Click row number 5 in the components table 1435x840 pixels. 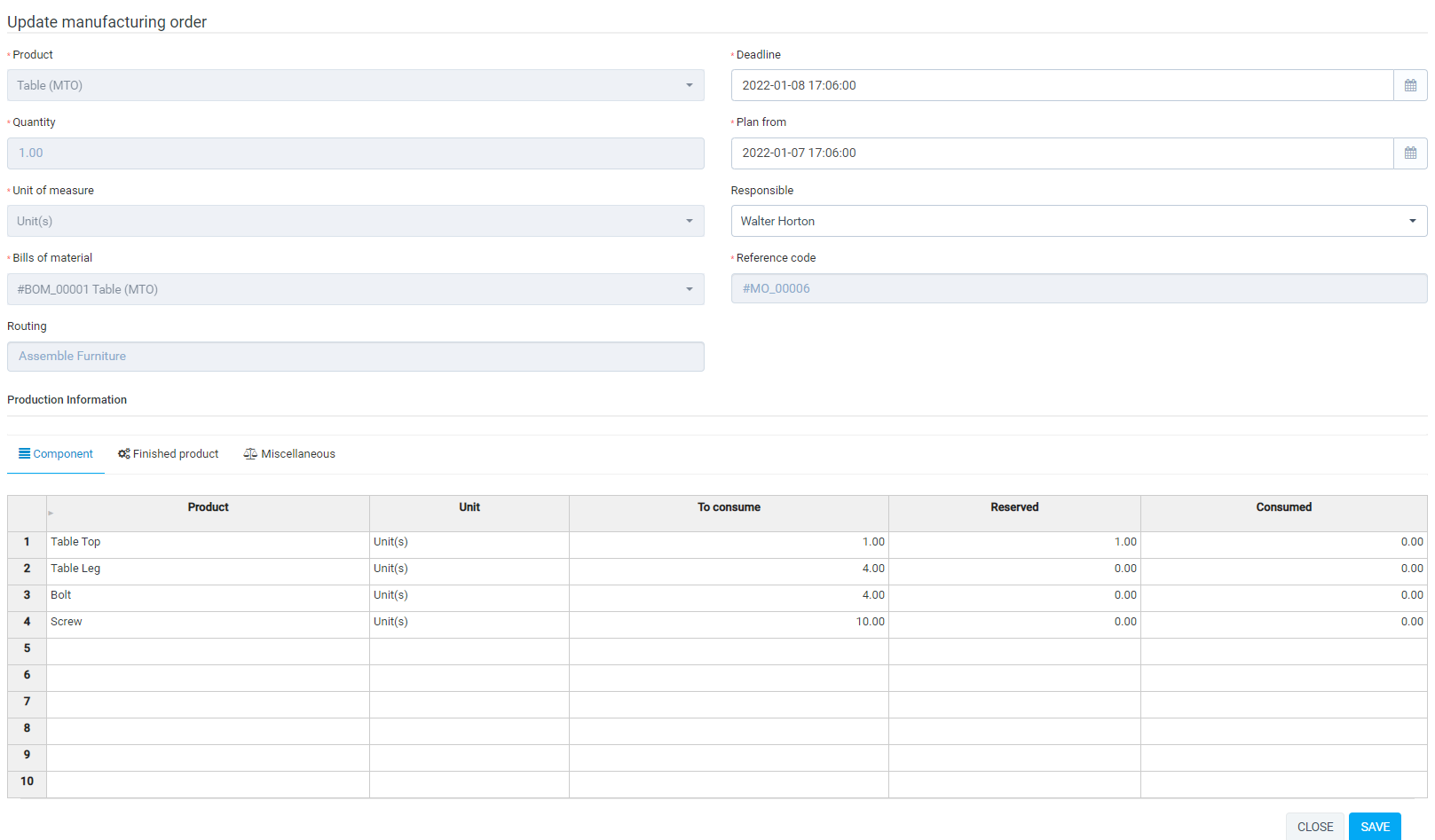click(26, 648)
